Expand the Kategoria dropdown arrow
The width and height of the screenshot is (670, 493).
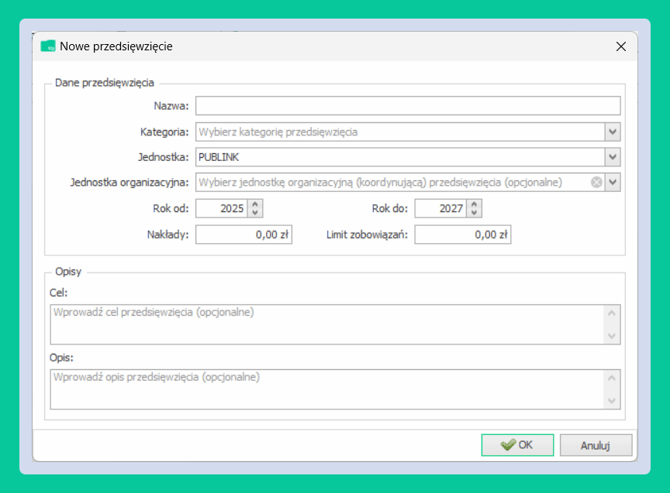pos(612,132)
